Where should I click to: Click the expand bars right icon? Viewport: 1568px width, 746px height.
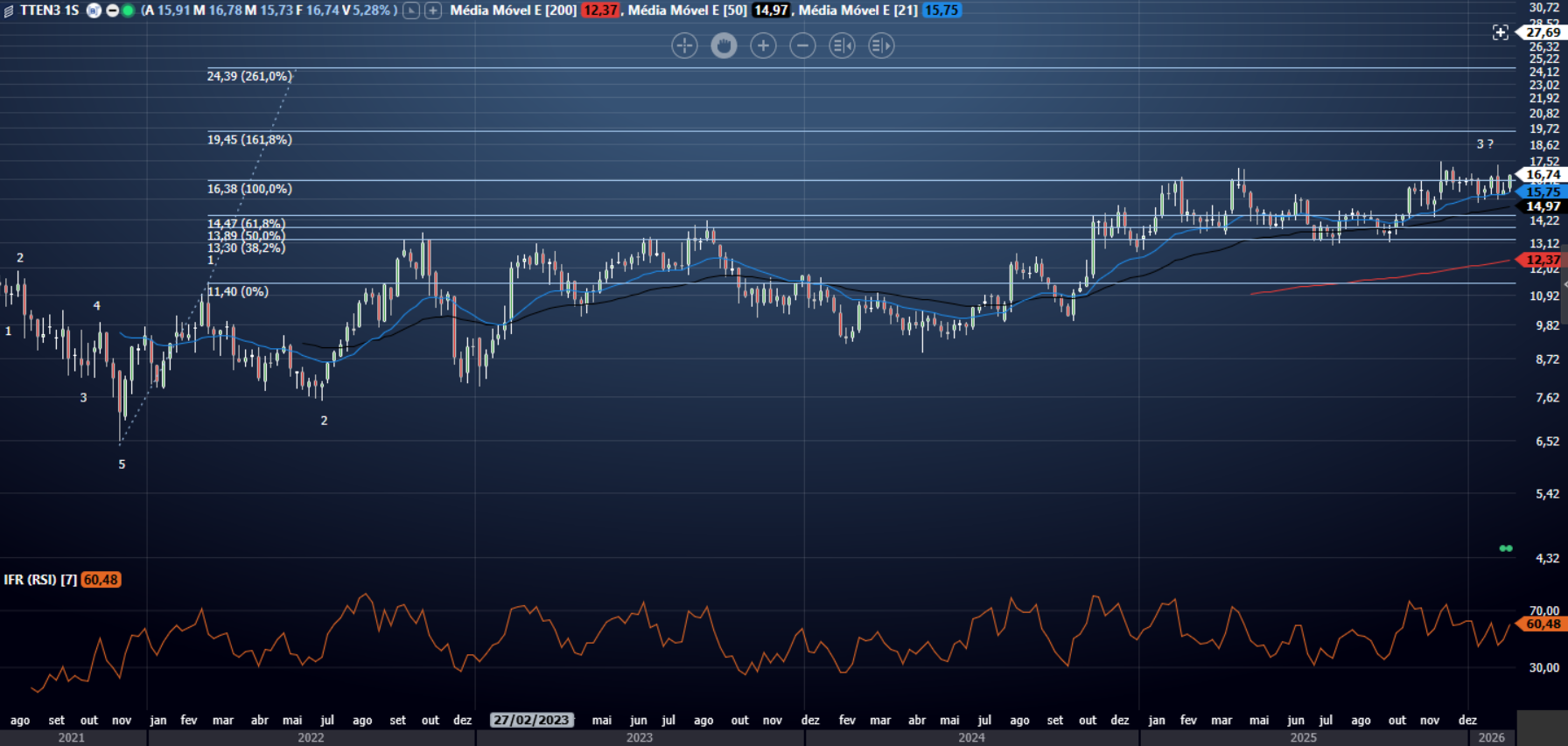[881, 45]
